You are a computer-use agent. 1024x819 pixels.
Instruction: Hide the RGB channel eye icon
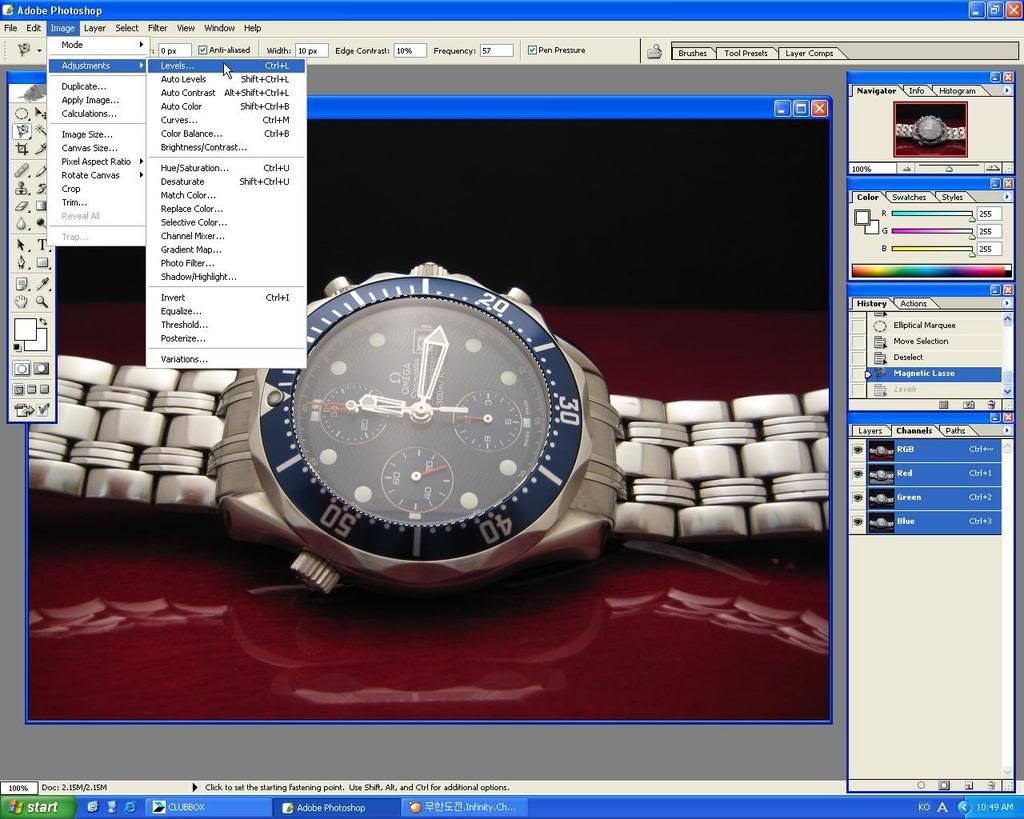point(858,450)
